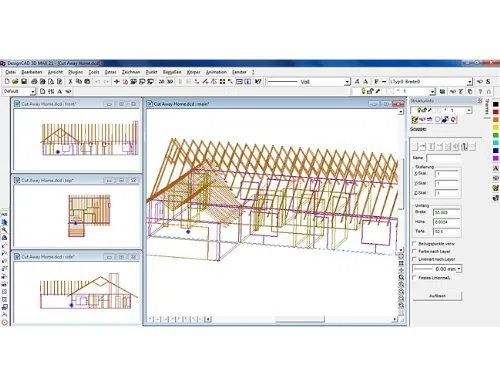Cut selection with the scissors icon

(70, 81)
